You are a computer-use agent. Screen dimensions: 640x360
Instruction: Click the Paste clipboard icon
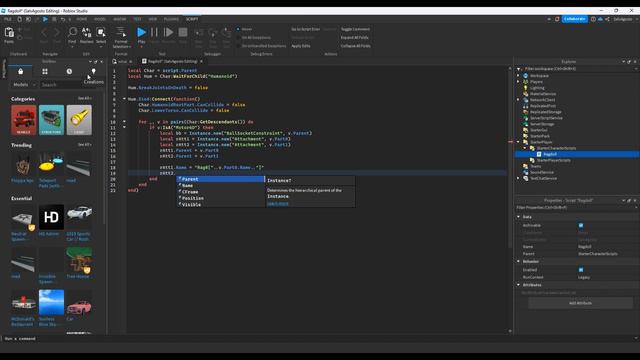[x=9, y=32]
